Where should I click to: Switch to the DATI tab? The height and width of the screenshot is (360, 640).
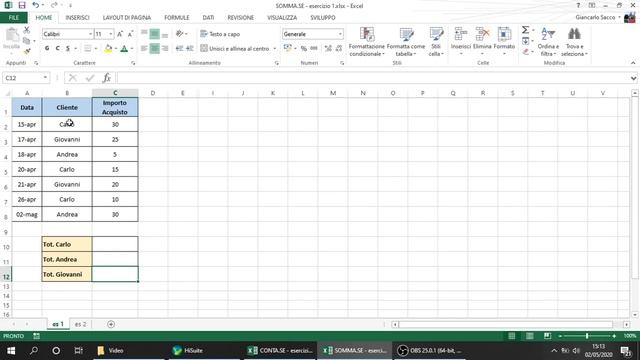click(208, 18)
